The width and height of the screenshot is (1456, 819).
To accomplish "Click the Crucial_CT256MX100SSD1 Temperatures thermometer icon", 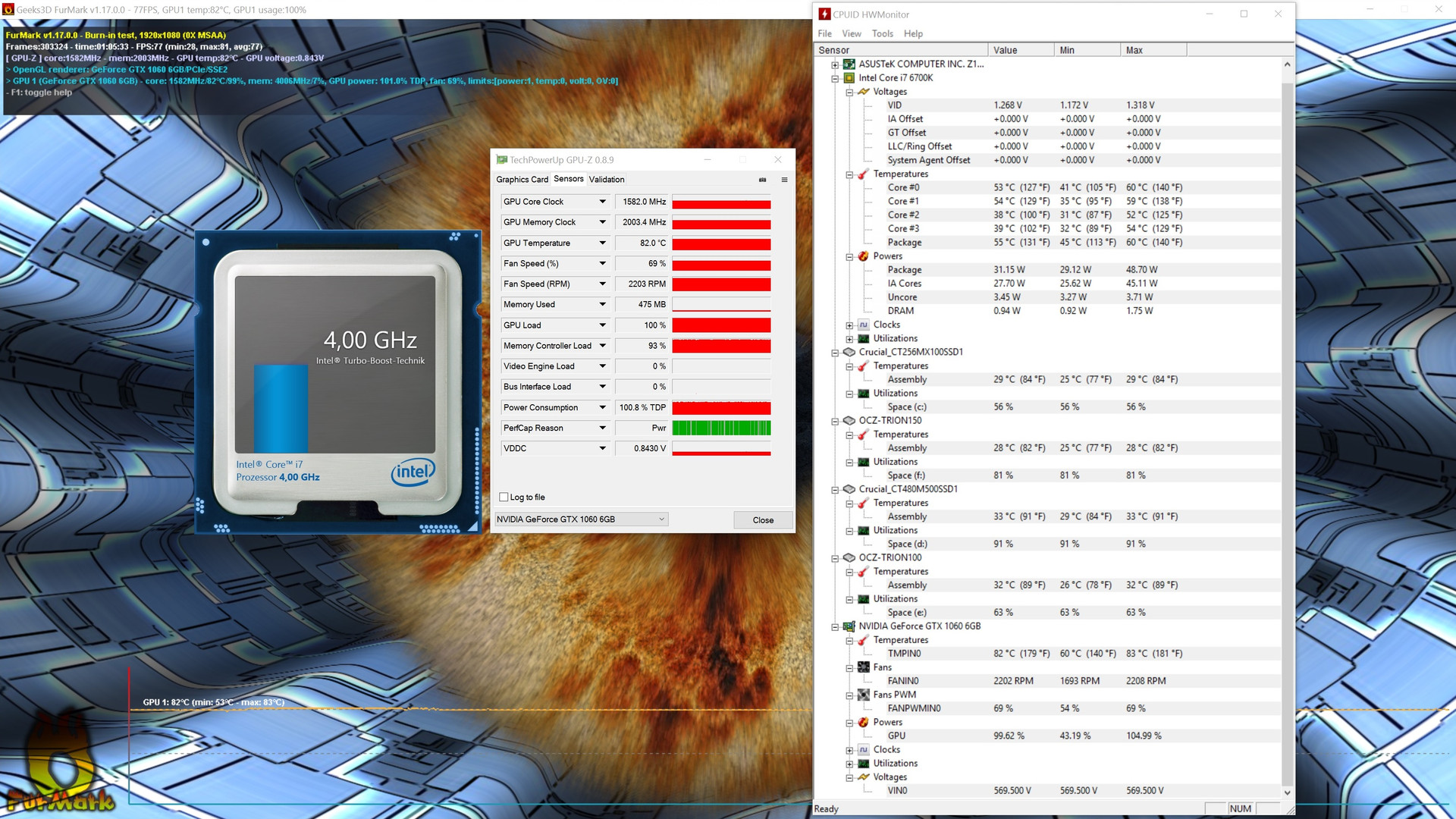I will 863,366.
